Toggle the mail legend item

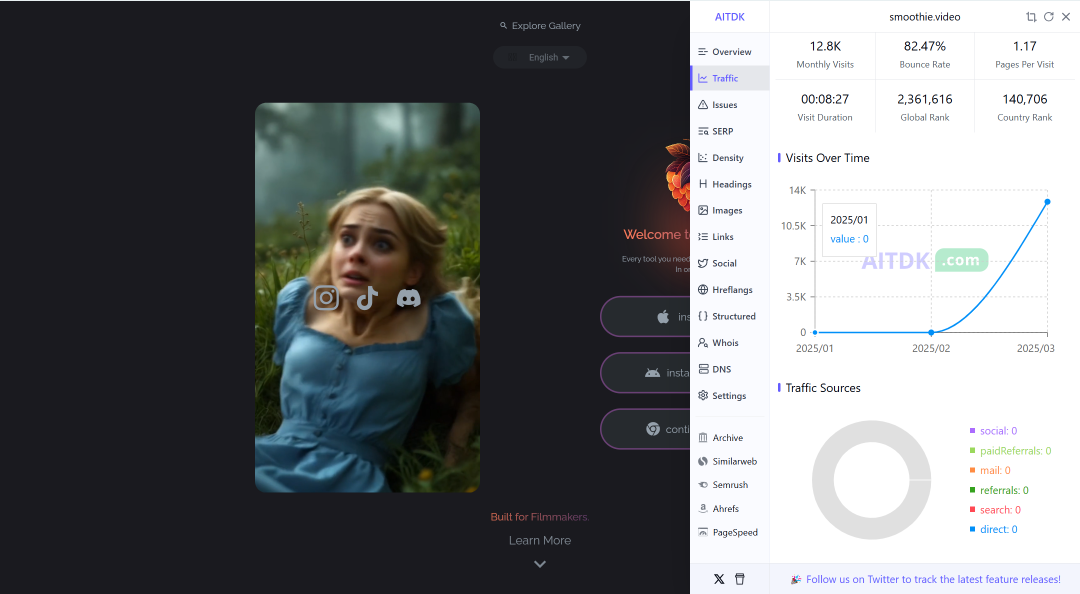click(x=990, y=470)
